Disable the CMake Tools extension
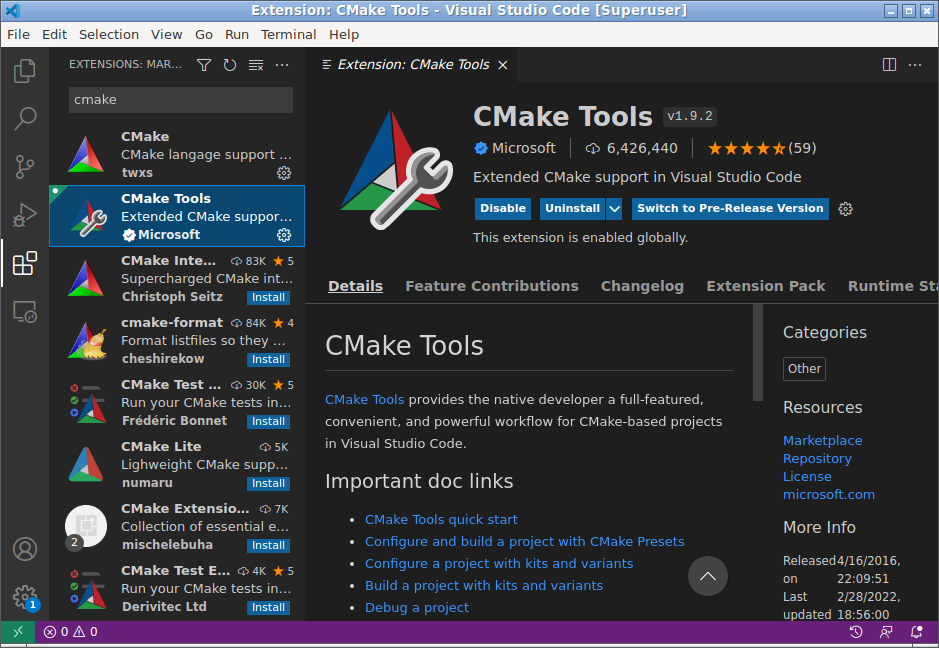The image size is (939, 648). [502, 209]
